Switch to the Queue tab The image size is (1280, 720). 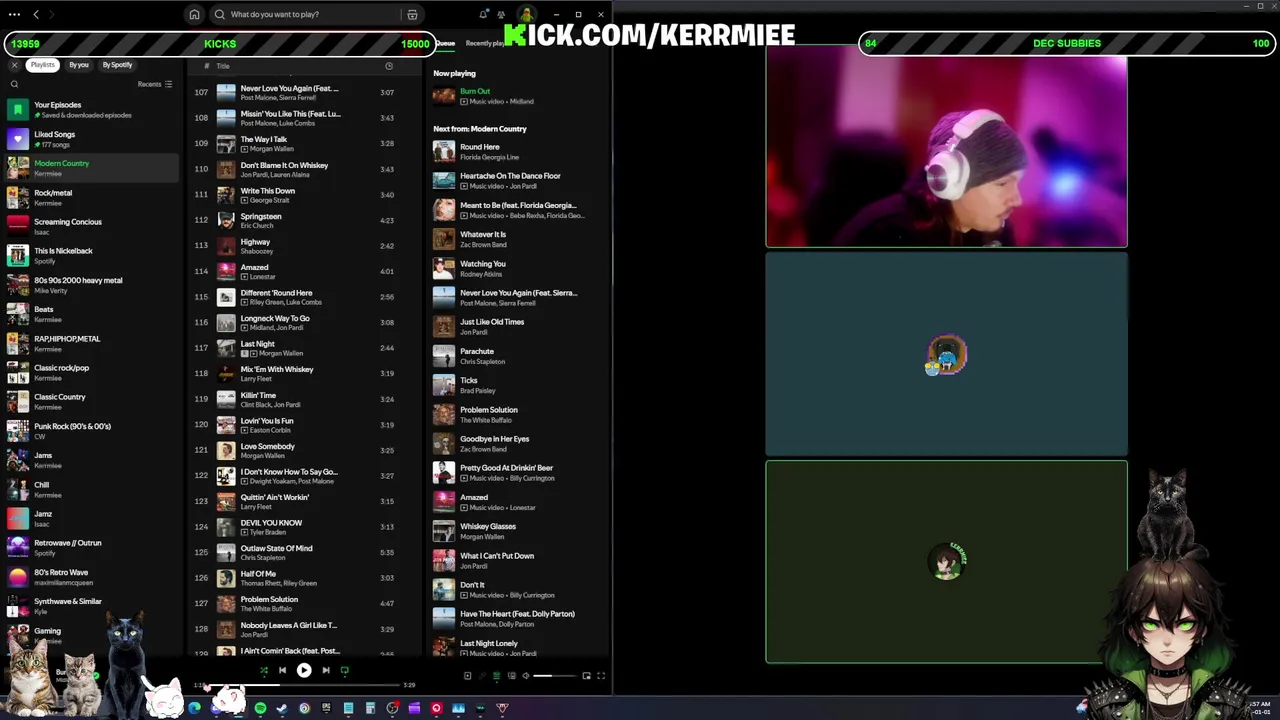(x=445, y=44)
